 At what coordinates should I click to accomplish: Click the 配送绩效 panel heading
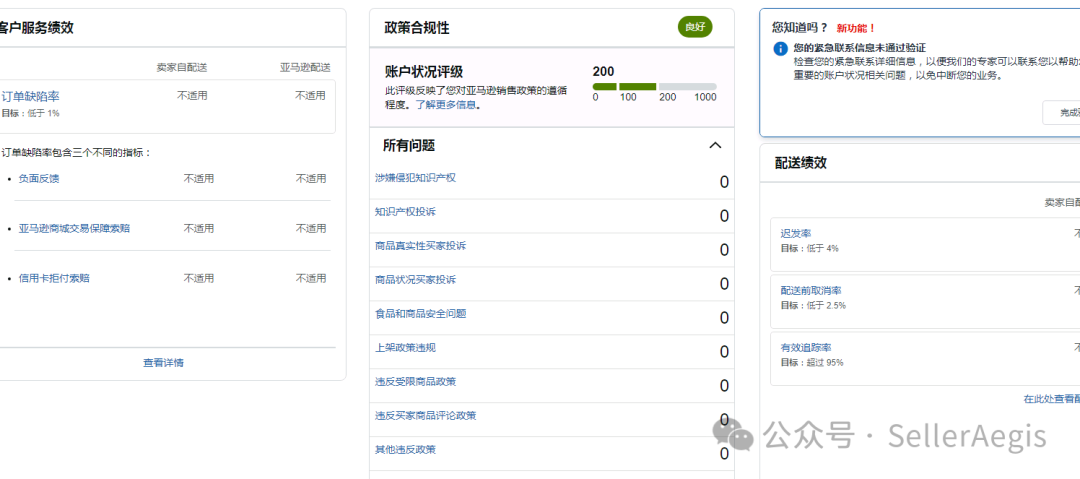click(800, 163)
